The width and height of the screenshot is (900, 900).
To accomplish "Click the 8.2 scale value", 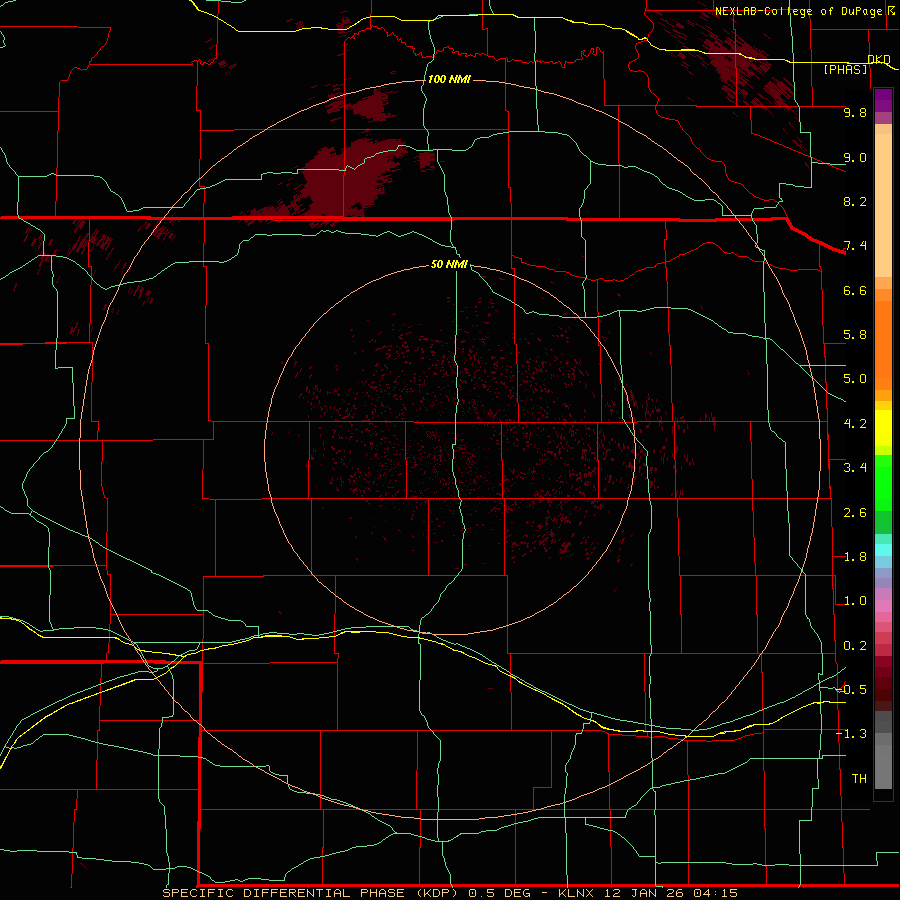I will coord(855,201).
